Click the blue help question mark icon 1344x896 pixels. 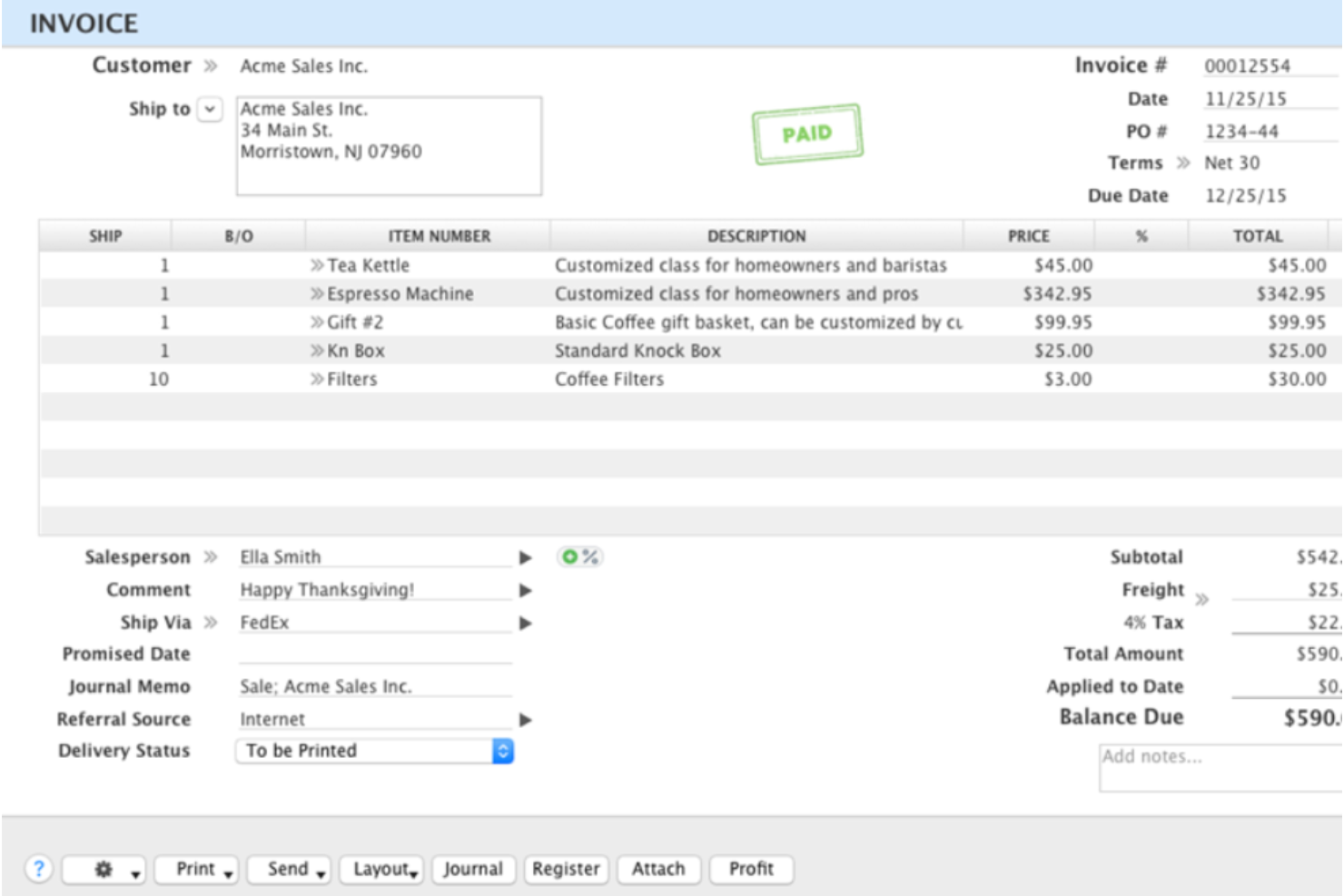(x=37, y=868)
